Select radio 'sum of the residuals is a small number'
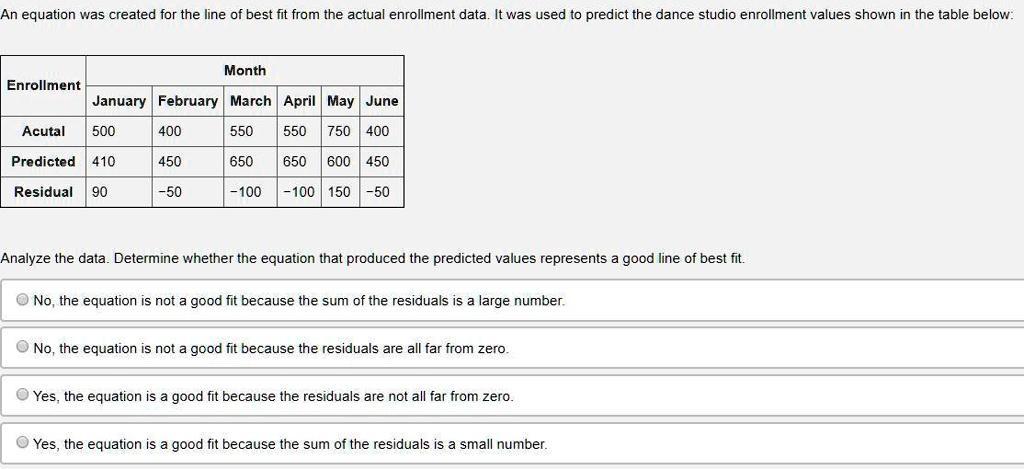The width and height of the screenshot is (1024, 469). pyautogui.click(x=23, y=443)
